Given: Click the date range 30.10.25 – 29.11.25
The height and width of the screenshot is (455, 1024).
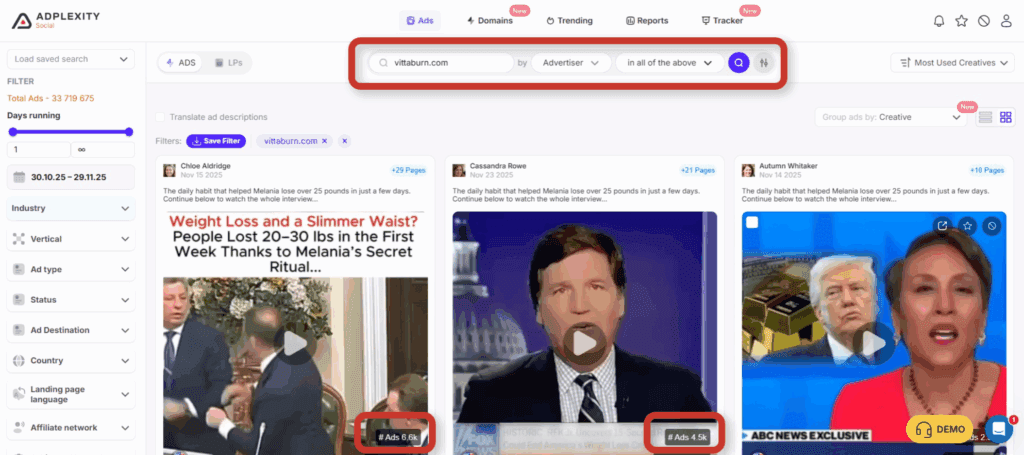Looking at the screenshot, I should 69,177.
